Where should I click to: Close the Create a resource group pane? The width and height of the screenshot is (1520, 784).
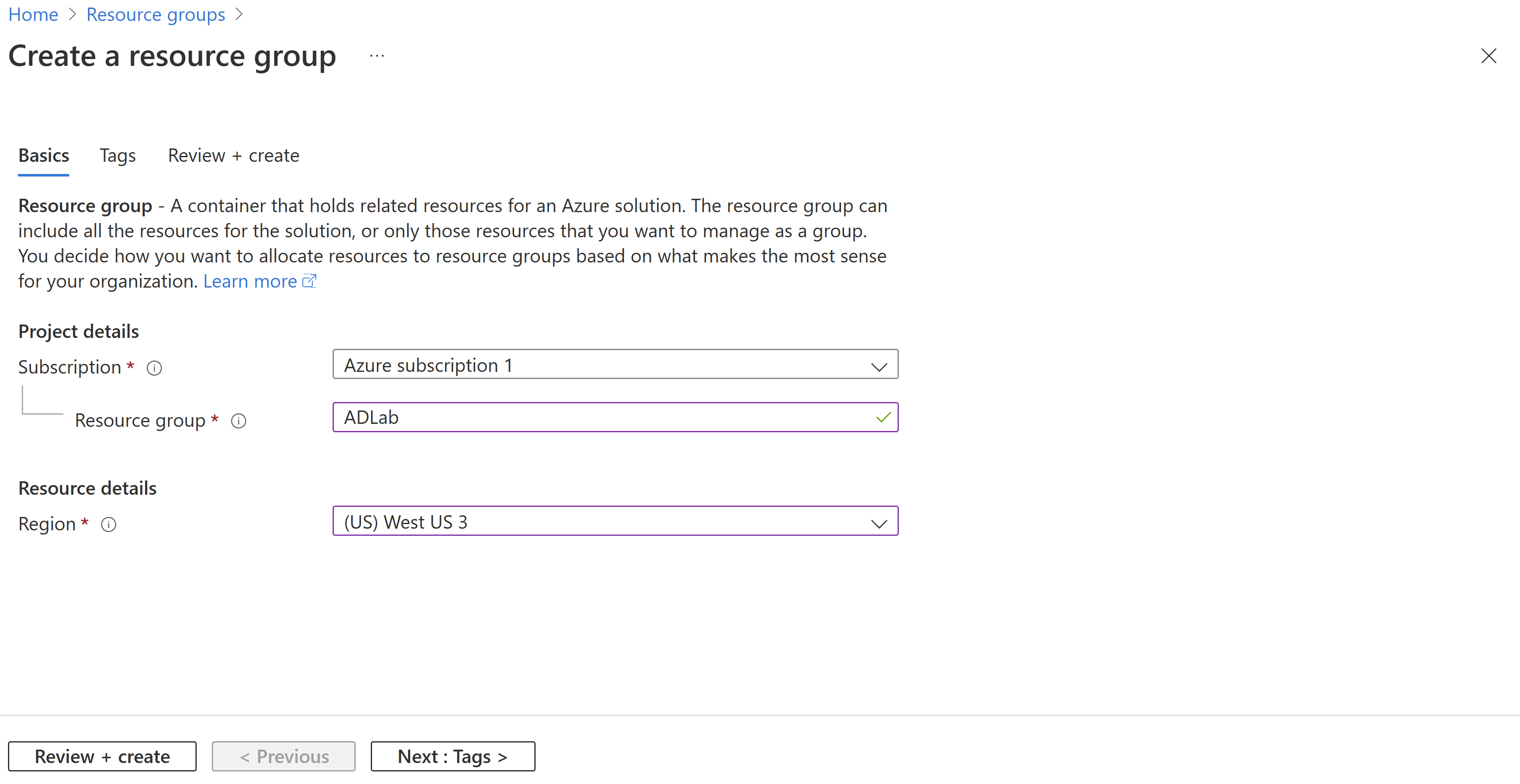point(1489,56)
